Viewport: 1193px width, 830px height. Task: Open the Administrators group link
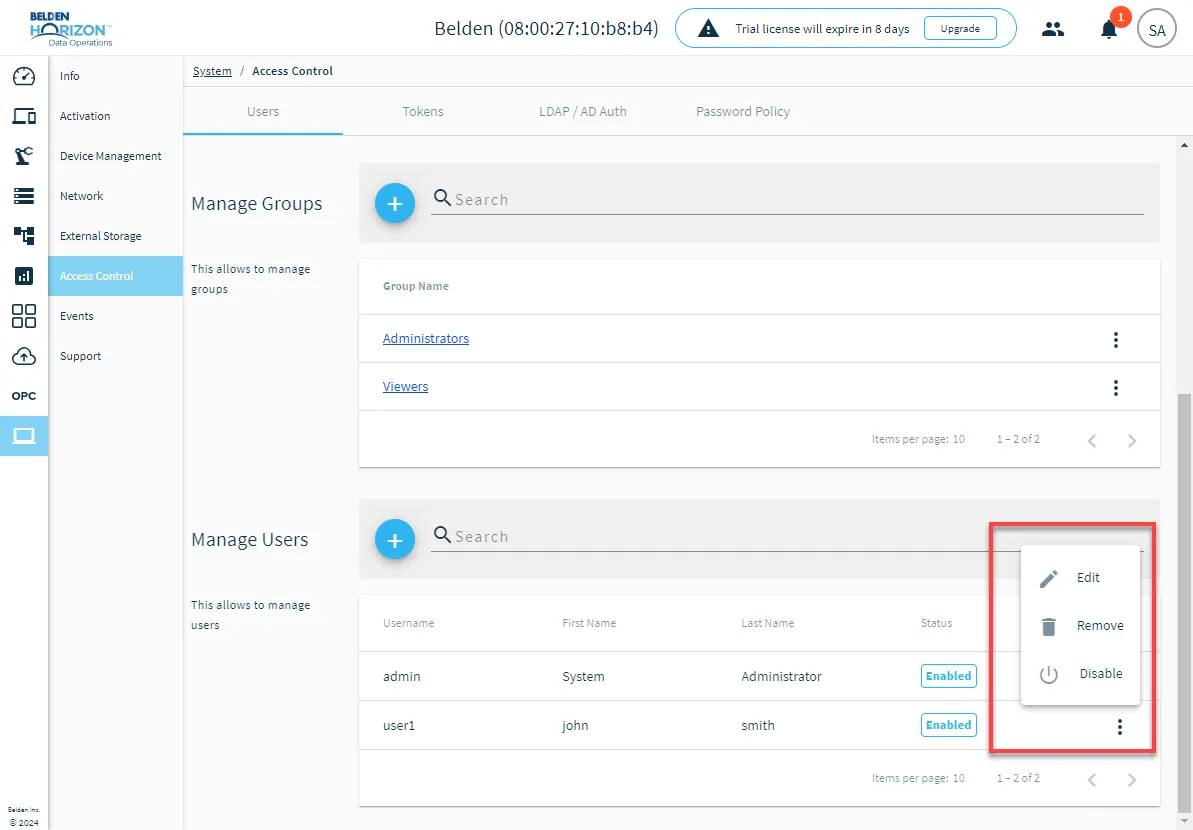(x=426, y=339)
